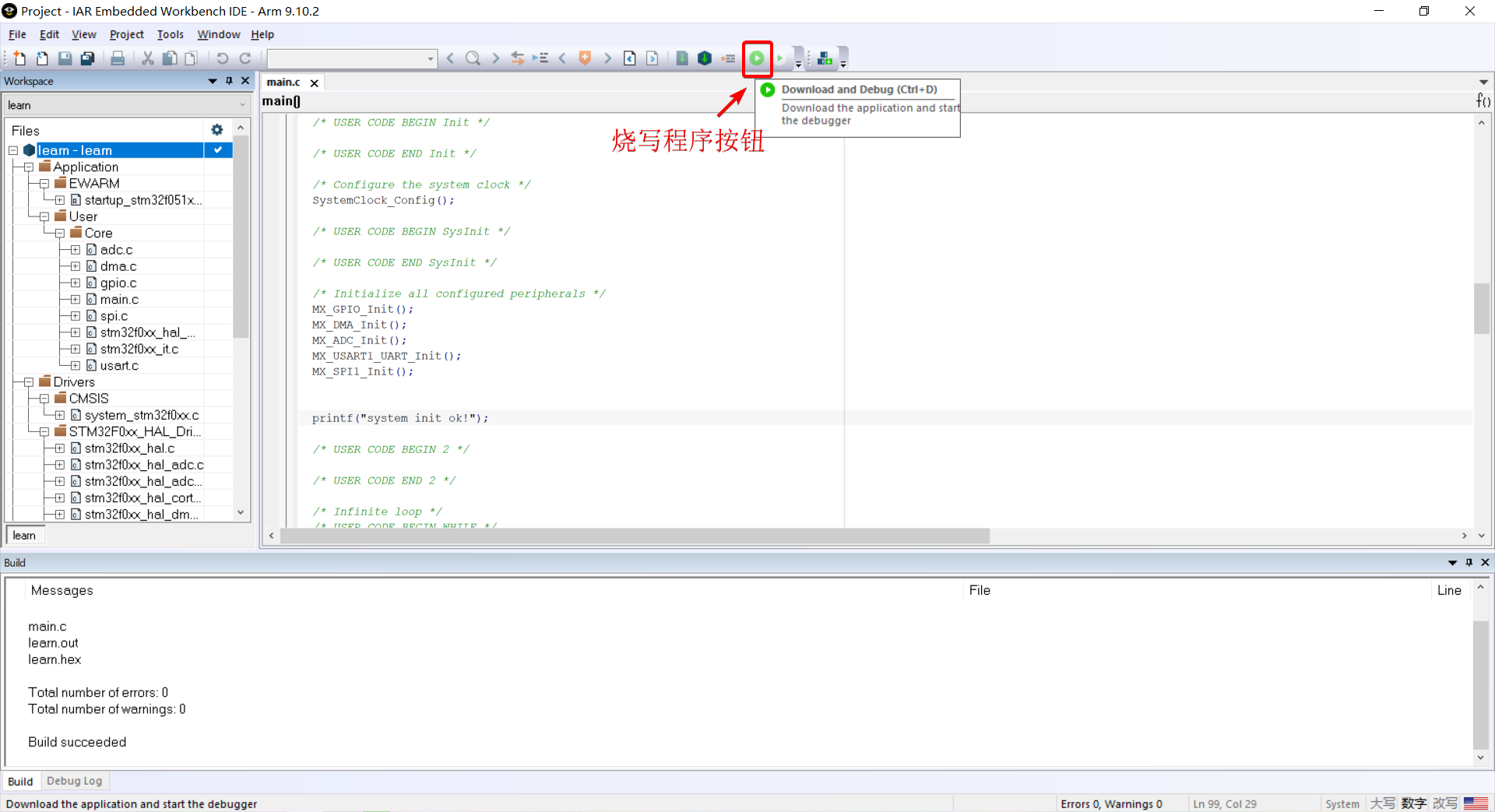
Task: Click the Make build icon
Action: (x=705, y=58)
